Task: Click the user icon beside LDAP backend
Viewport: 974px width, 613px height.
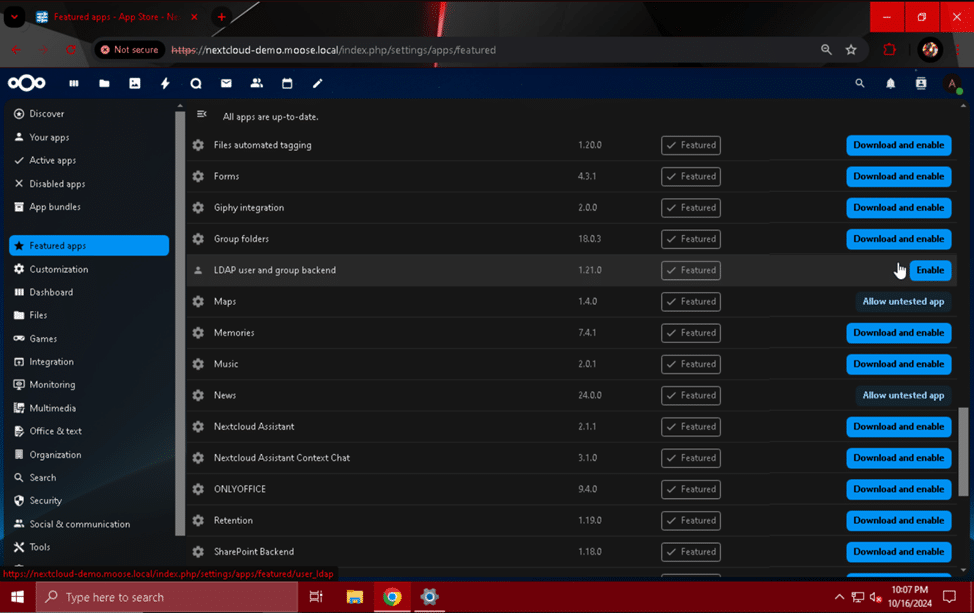Action: pyautogui.click(x=198, y=270)
